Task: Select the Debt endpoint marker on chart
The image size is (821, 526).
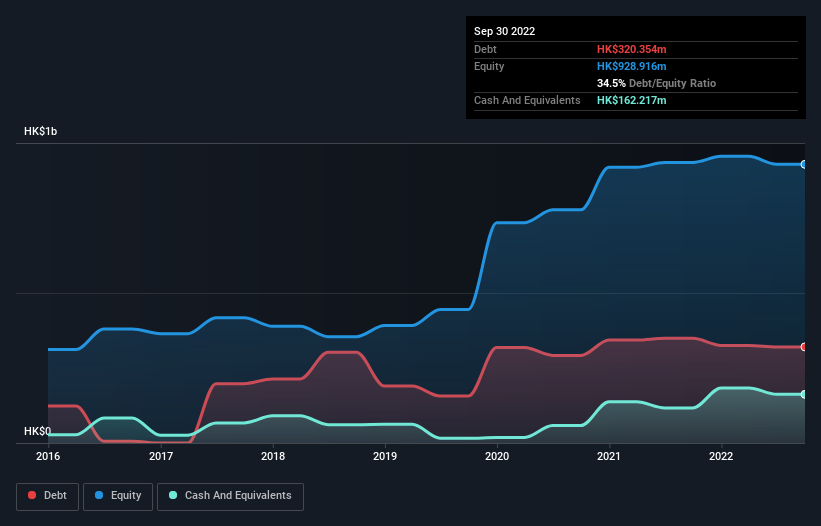Action: [x=804, y=347]
